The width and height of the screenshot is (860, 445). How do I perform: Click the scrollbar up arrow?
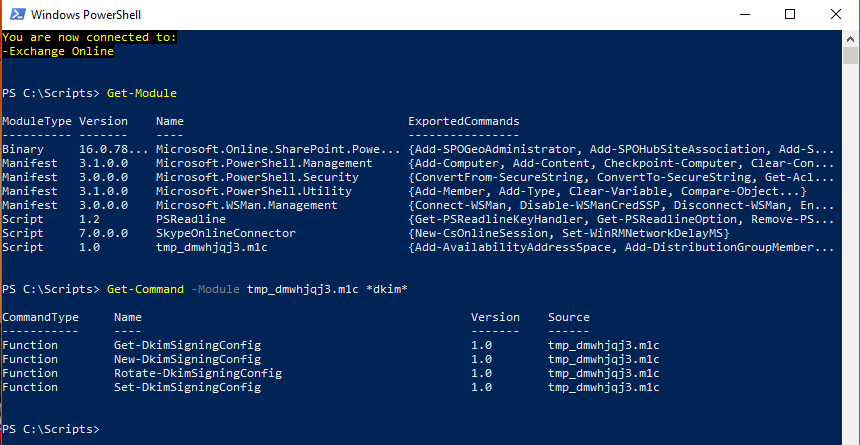pyautogui.click(x=851, y=38)
